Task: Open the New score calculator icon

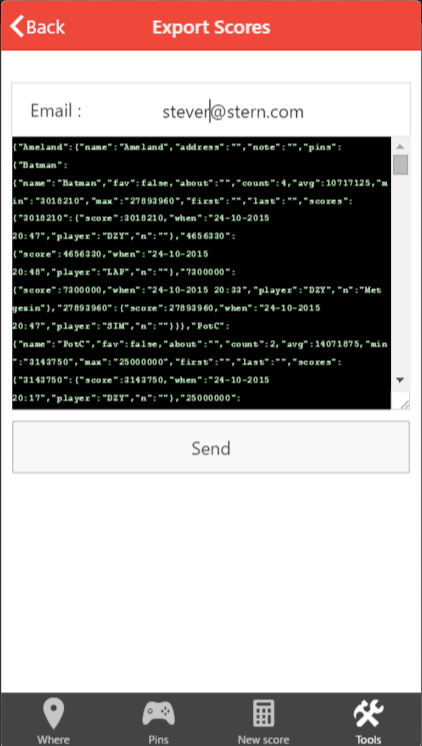Action: point(263,714)
